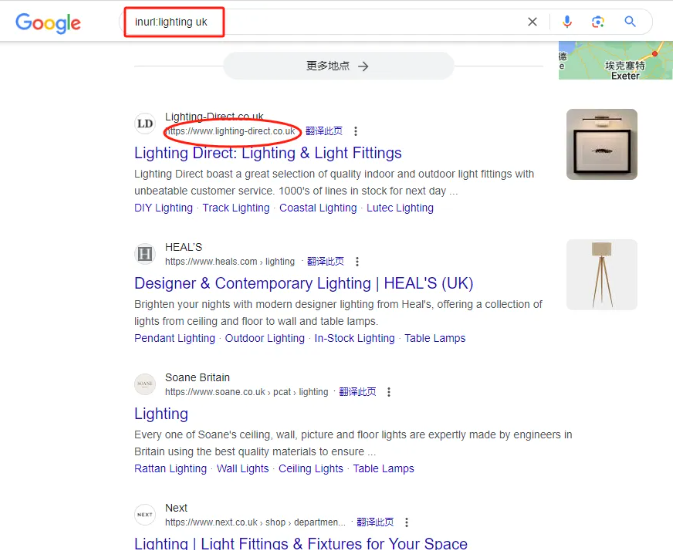This screenshot has width=687, height=550.
Task: Translate the Next page via 翻译此页
Action: click(x=375, y=522)
